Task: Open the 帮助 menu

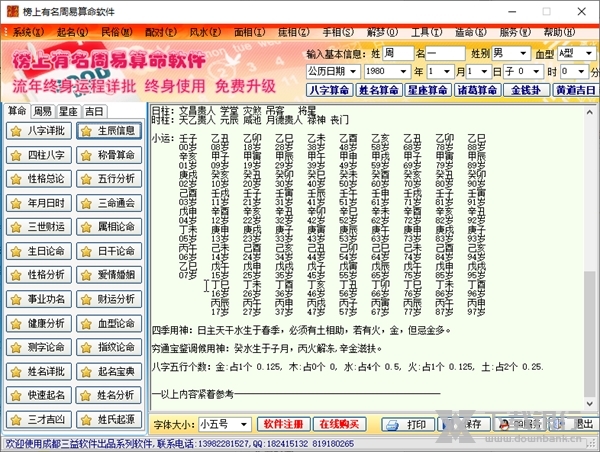Action: coord(559,32)
